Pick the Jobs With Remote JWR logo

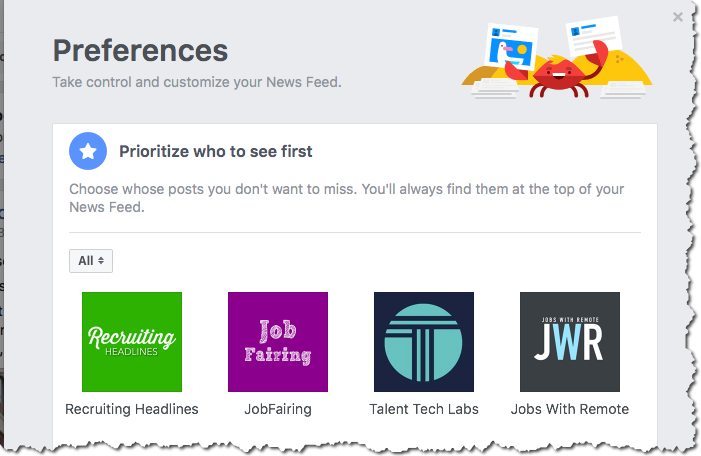point(570,341)
